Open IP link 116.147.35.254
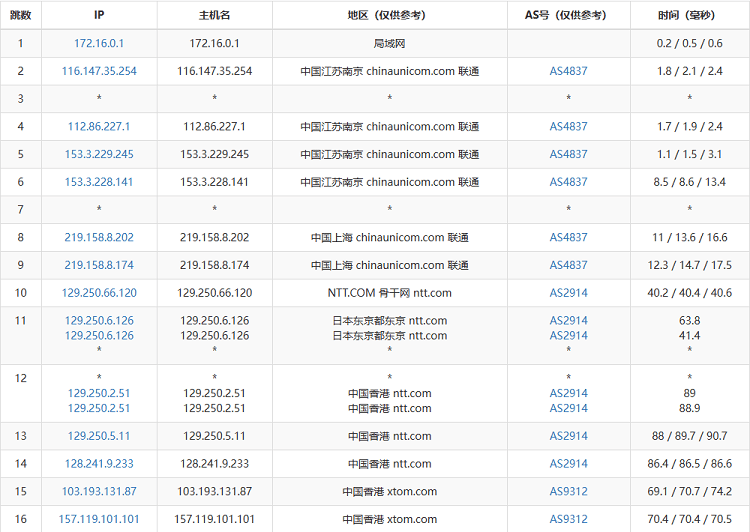Viewport: 750px width, 532px height. (99, 71)
